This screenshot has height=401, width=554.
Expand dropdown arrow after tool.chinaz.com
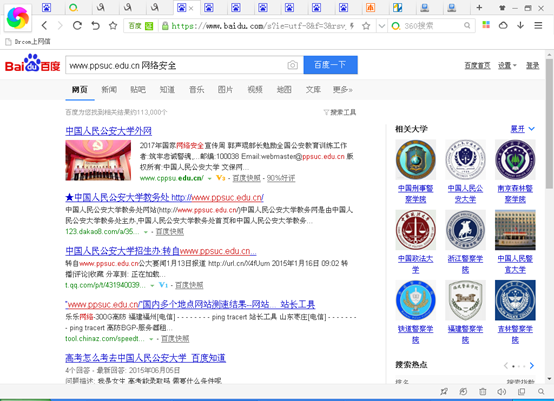click(x=151, y=339)
